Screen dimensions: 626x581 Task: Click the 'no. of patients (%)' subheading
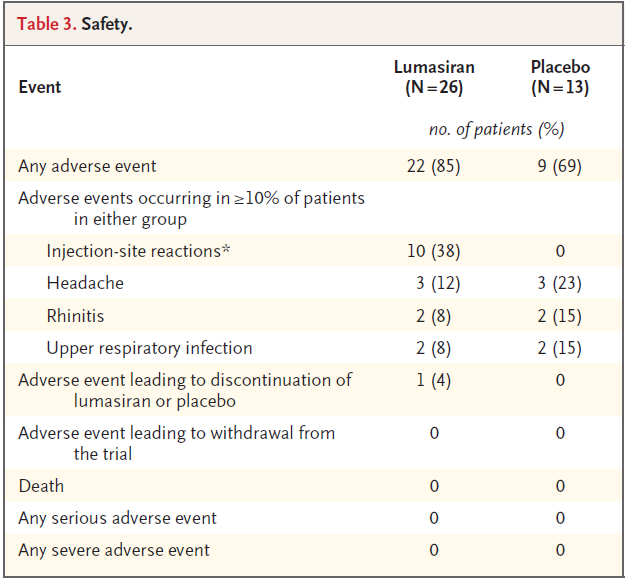496,129
